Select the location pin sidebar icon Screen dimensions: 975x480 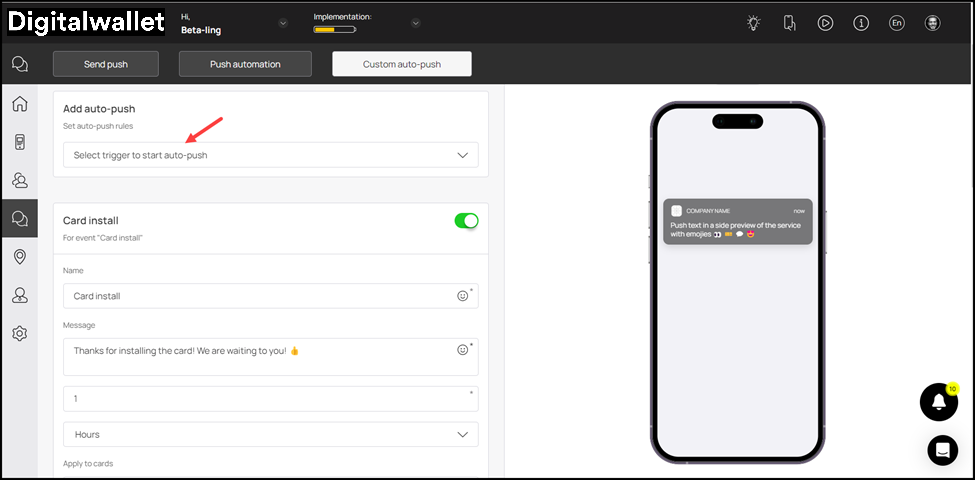[19, 257]
